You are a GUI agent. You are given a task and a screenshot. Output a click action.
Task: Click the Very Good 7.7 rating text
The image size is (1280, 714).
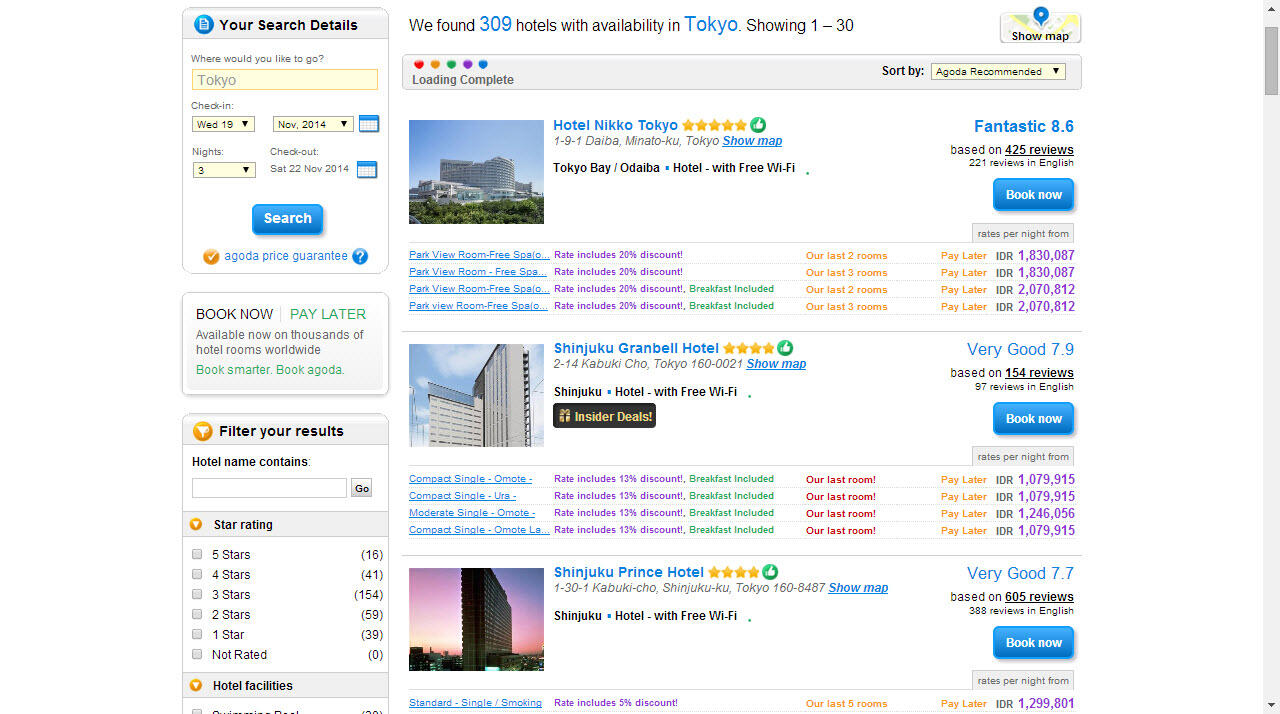(1020, 573)
